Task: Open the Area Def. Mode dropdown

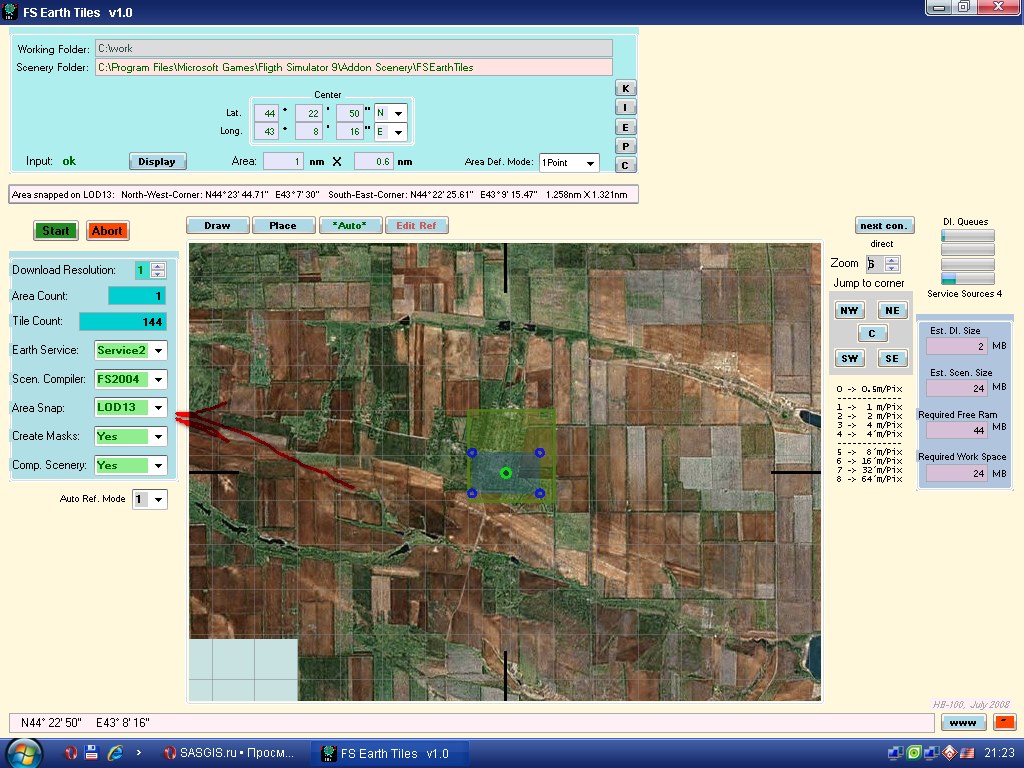Action: click(590, 163)
